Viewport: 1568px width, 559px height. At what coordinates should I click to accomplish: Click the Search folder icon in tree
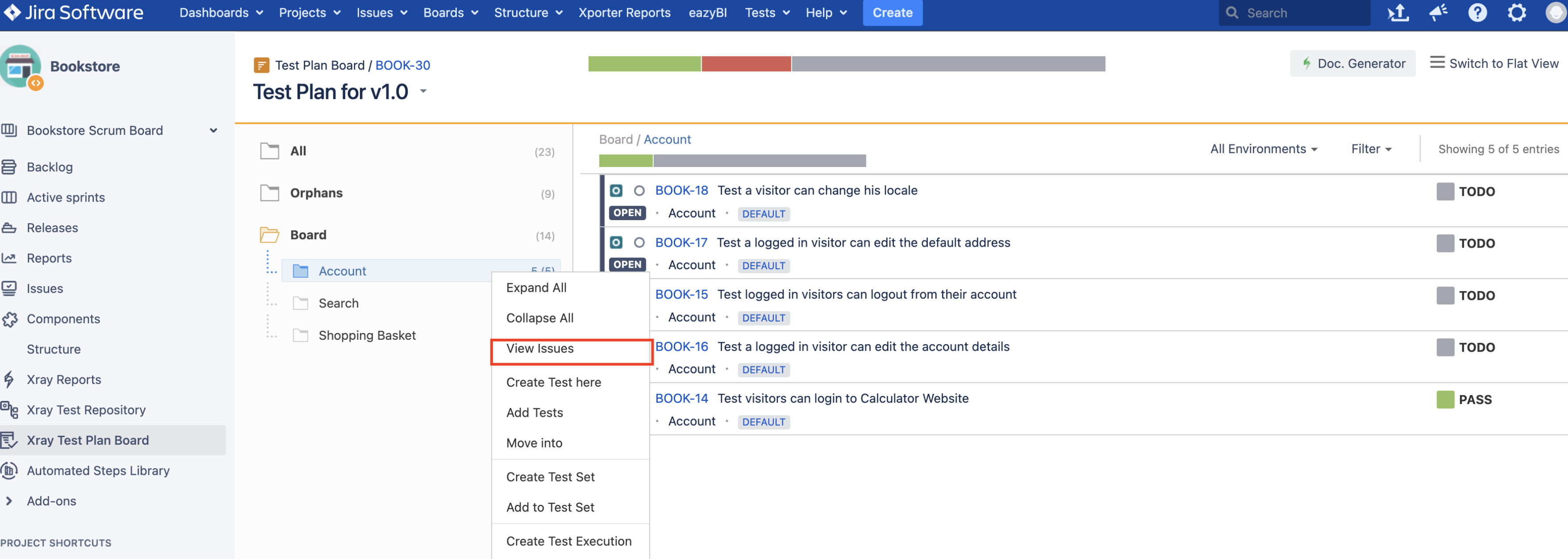301,303
